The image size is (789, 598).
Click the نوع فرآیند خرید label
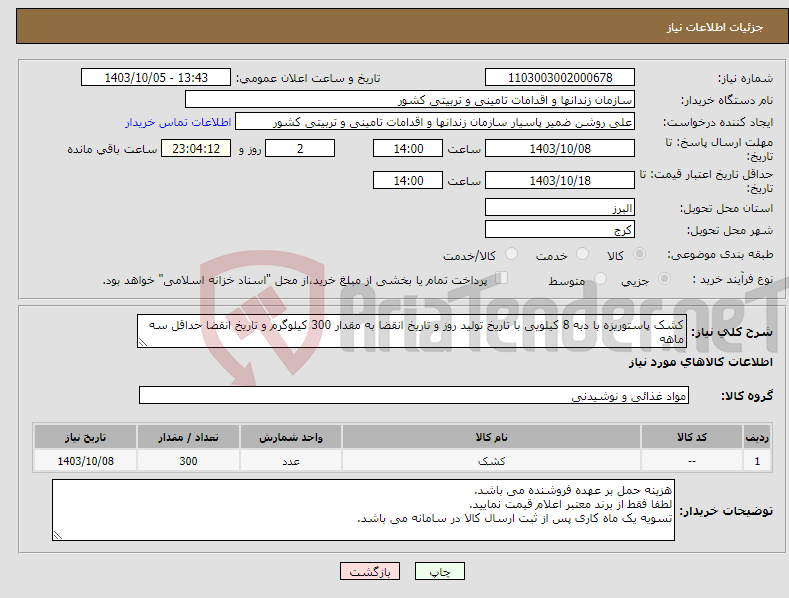[x=732, y=279]
